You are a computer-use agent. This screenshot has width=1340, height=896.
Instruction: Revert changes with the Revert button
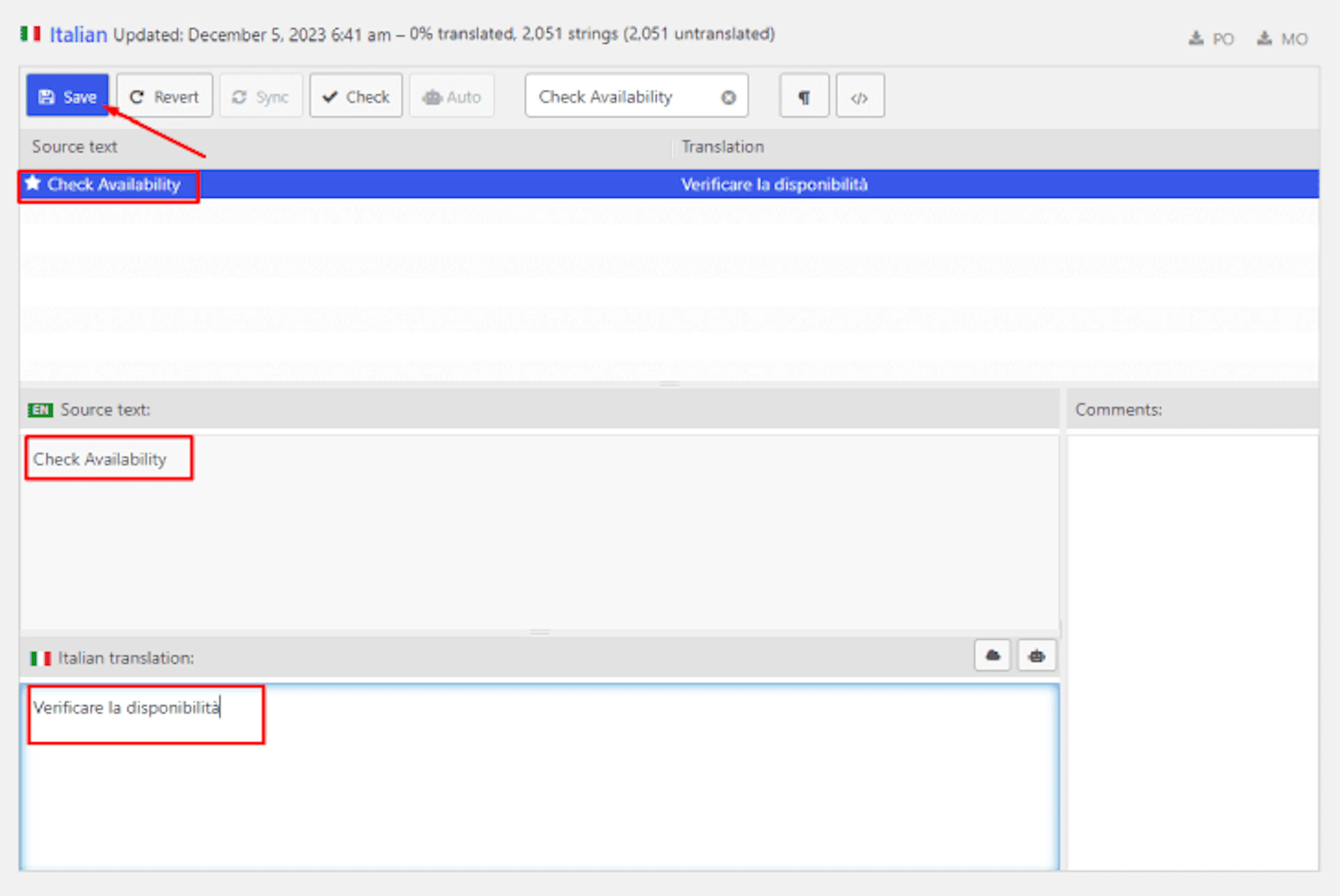coord(165,96)
